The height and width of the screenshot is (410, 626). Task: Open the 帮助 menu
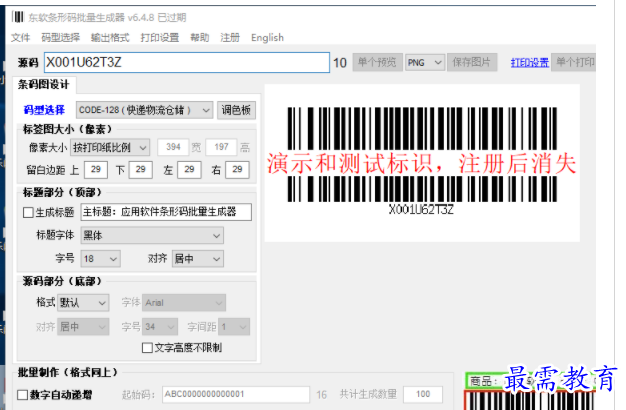(x=200, y=38)
